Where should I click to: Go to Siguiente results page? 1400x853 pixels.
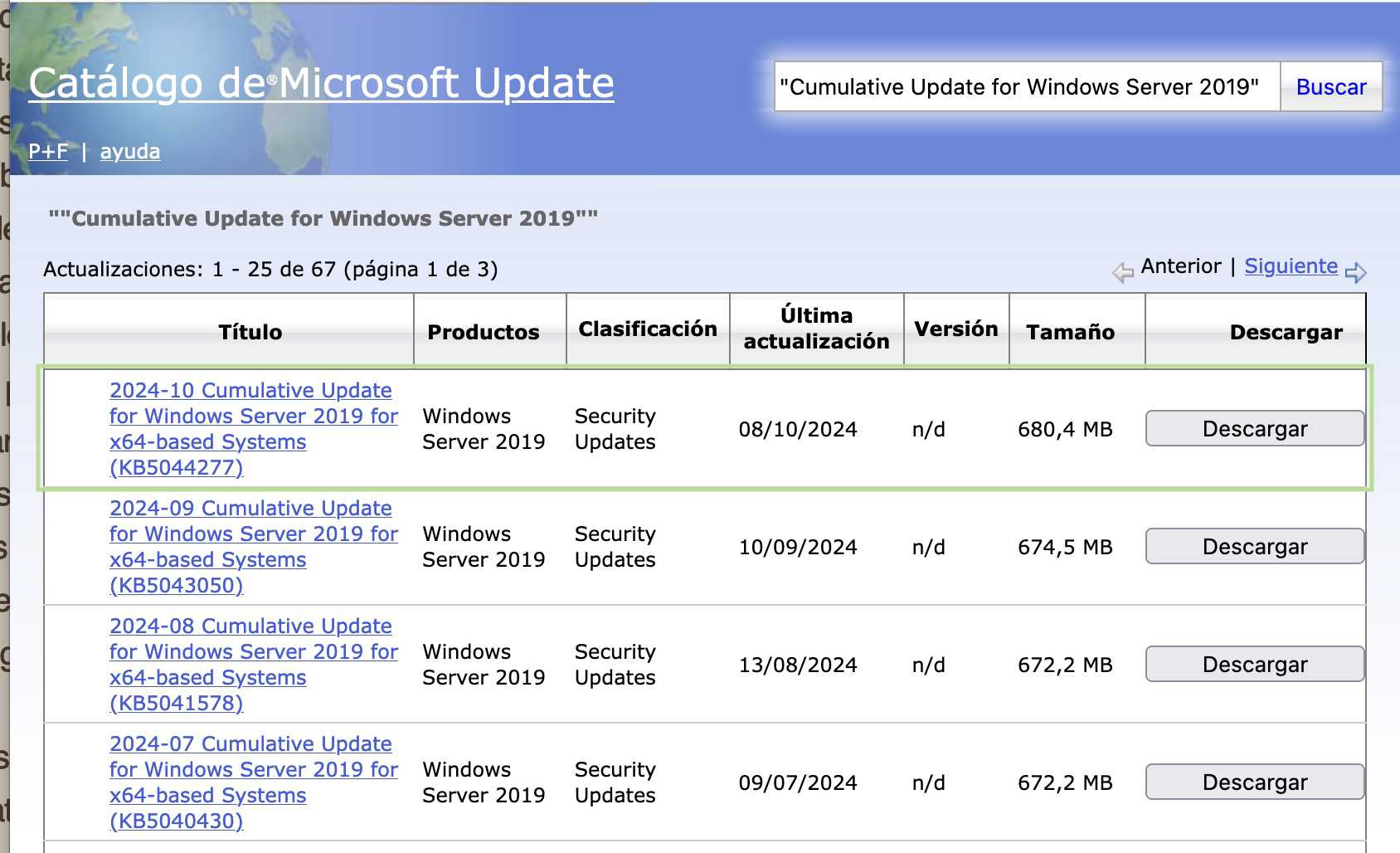coord(1291,266)
